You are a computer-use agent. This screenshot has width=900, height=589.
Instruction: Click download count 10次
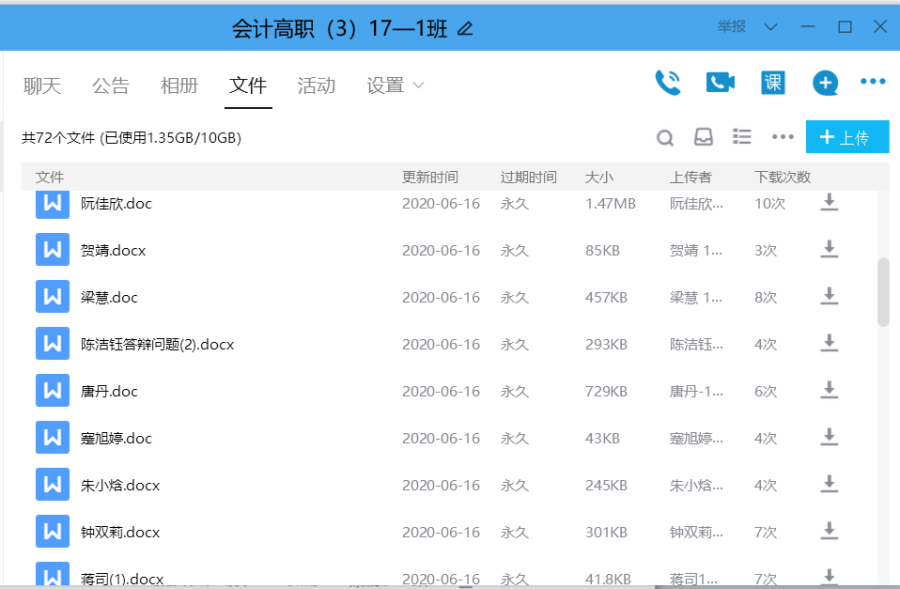(770, 203)
